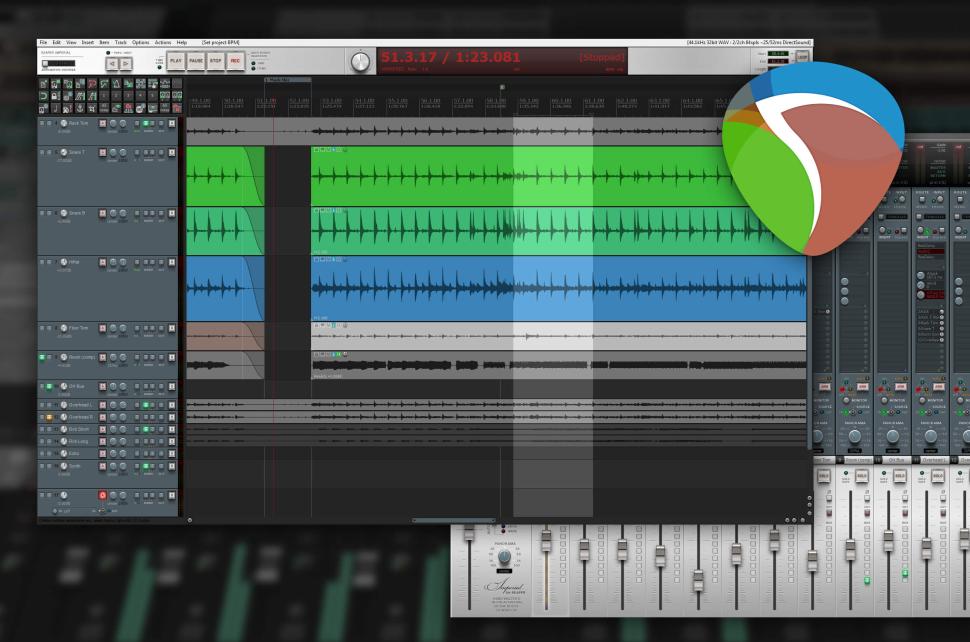Image resolution: width=970 pixels, height=642 pixels.
Task: Open the Actions menu
Action: click(163, 44)
